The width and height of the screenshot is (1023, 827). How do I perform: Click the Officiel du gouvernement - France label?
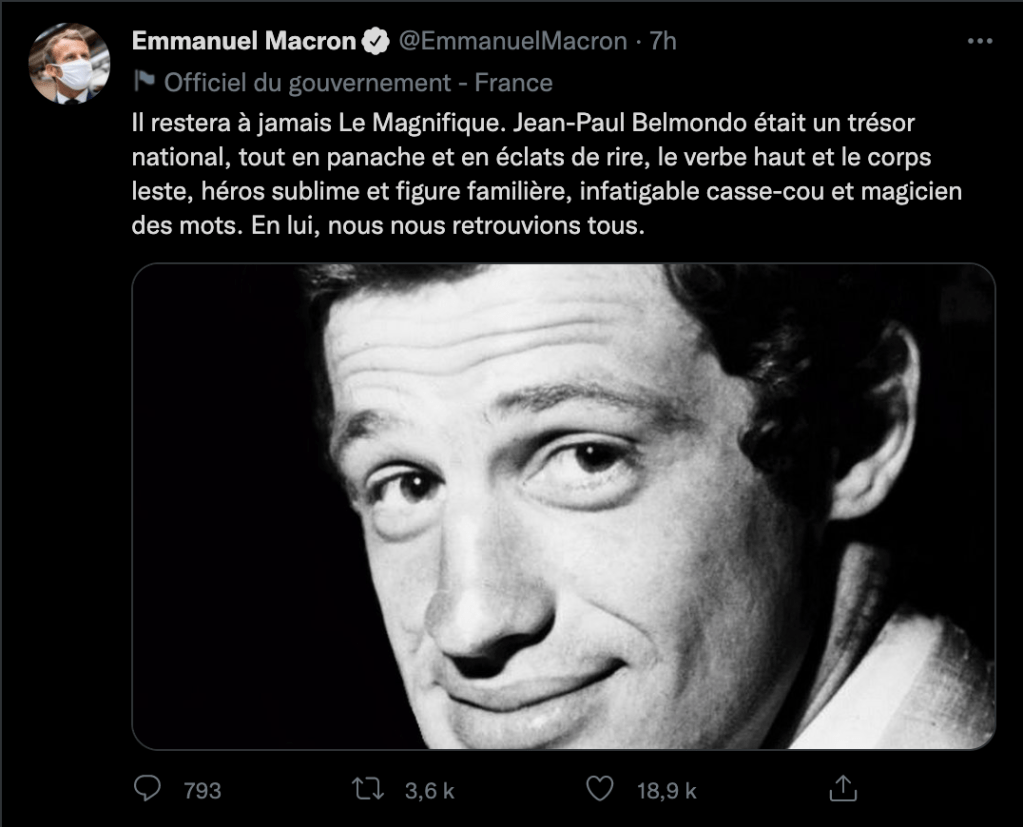tap(358, 82)
